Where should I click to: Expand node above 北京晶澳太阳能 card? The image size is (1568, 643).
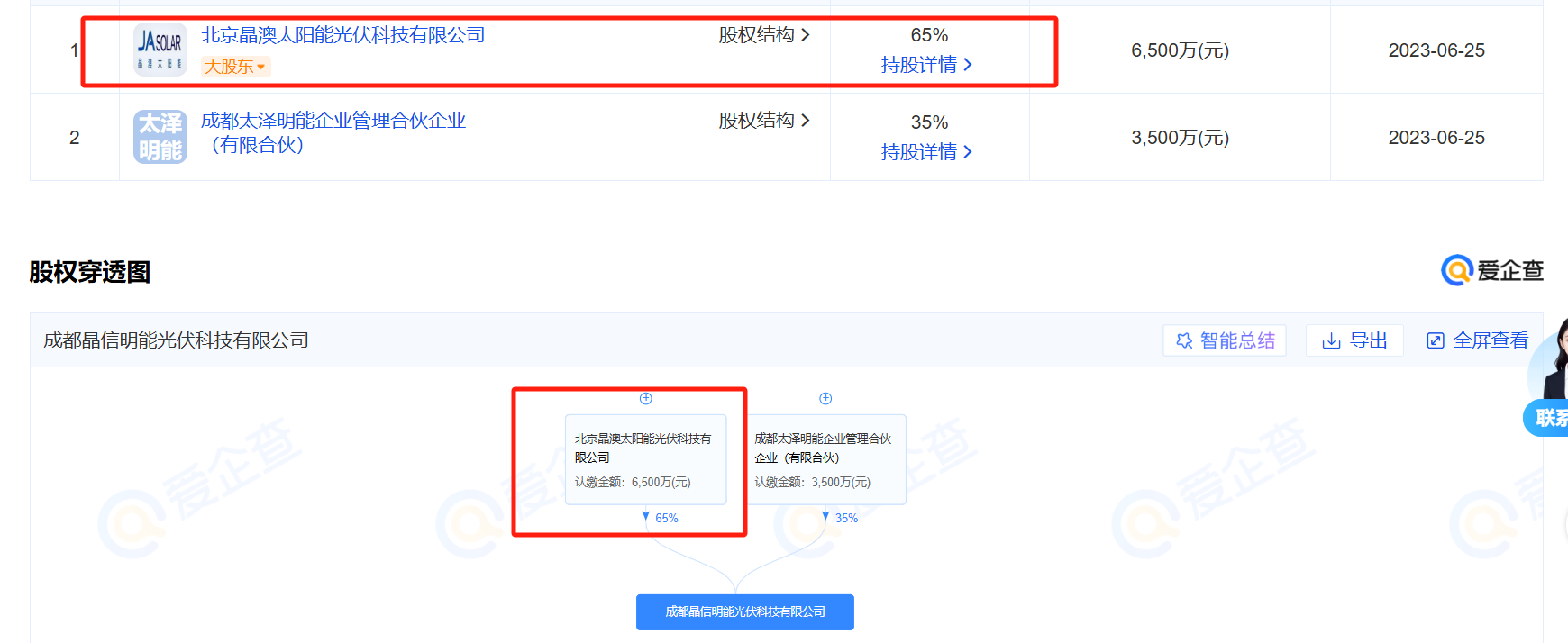pyautogui.click(x=646, y=398)
